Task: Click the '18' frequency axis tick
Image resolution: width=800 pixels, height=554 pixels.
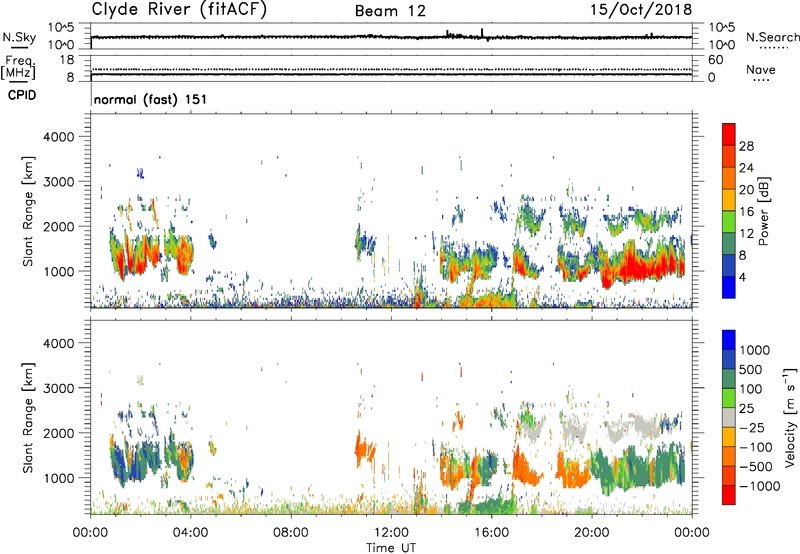Action: pos(67,60)
